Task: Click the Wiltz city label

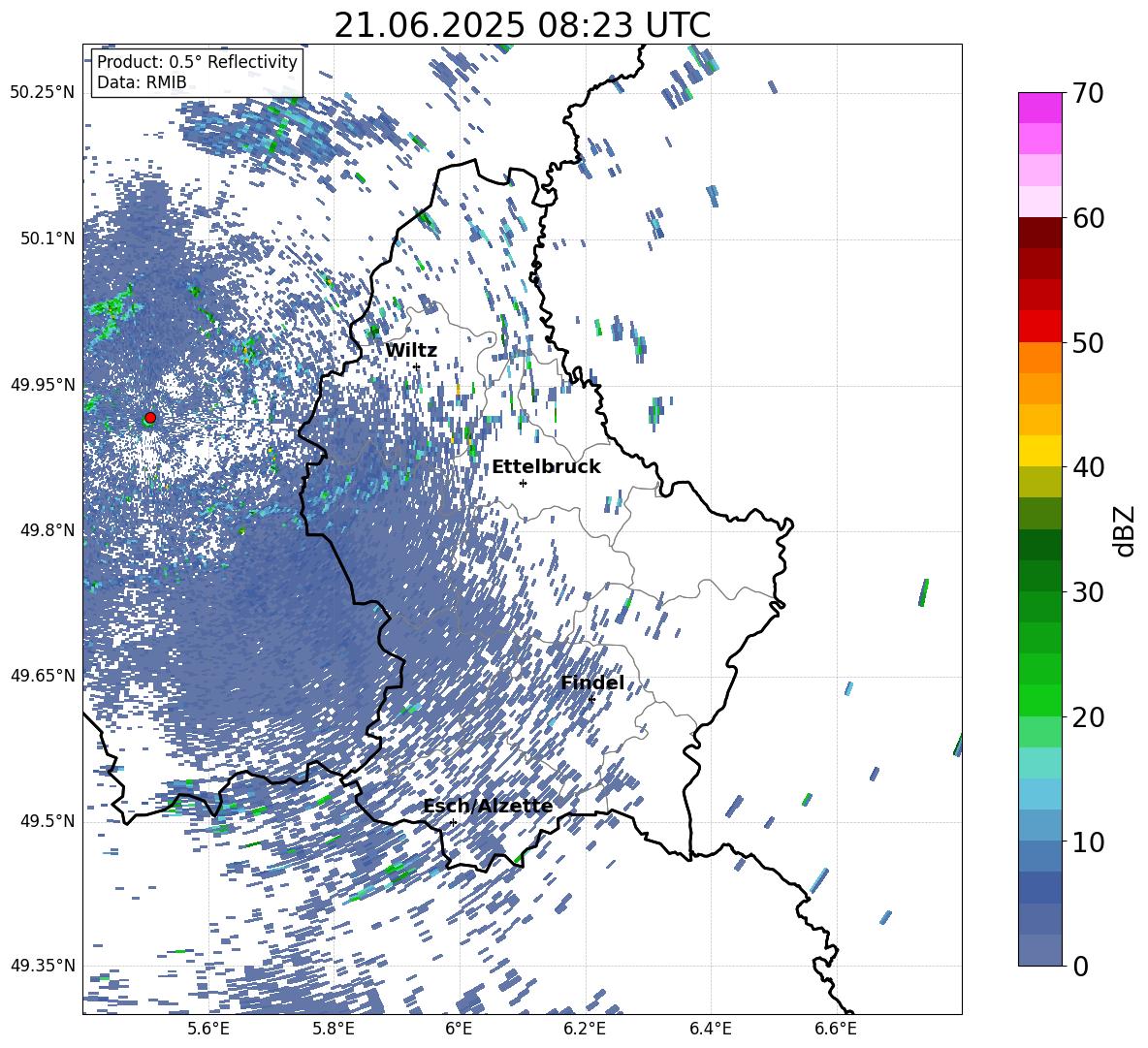Action: click(x=411, y=351)
